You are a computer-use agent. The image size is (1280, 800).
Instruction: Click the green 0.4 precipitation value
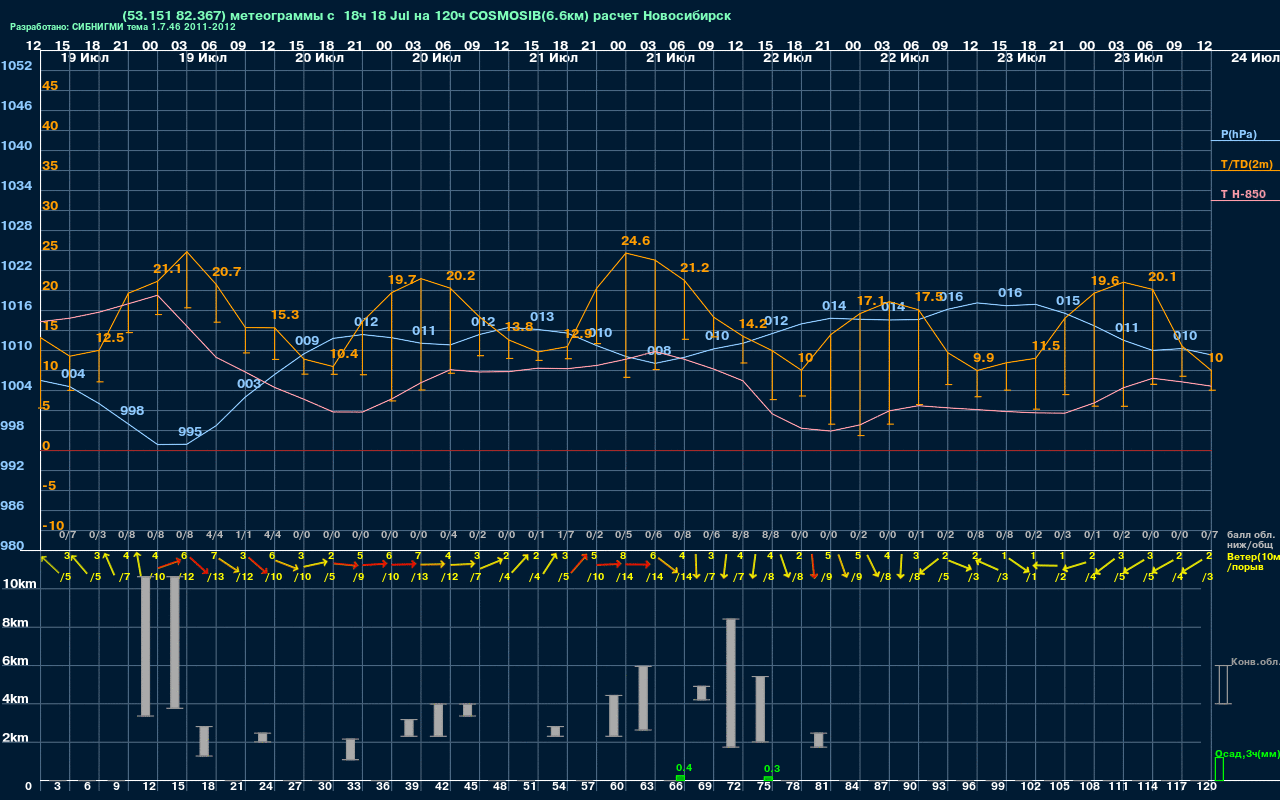[684, 767]
